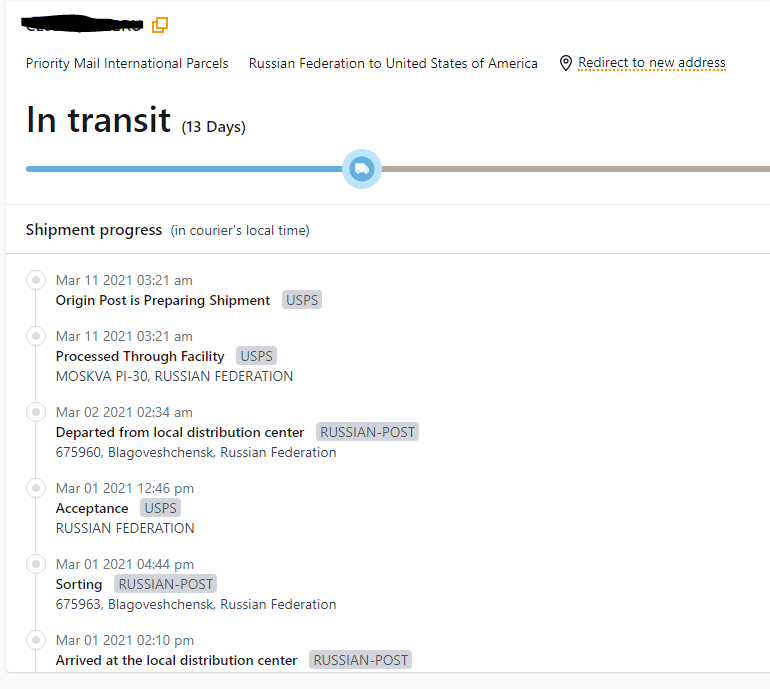
Task: Click RUSSIAN-POST tag beside Arrived at local distribution
Action: tap(360, 660)
